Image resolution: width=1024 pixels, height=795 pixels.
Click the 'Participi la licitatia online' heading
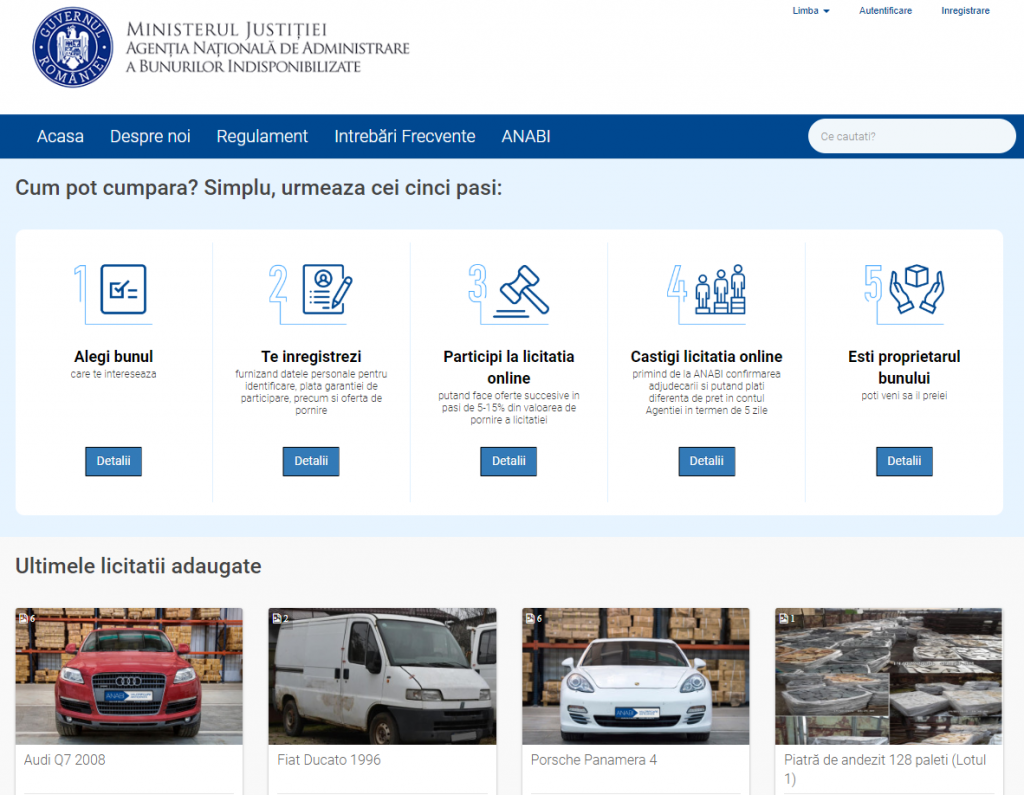point(509,367)
